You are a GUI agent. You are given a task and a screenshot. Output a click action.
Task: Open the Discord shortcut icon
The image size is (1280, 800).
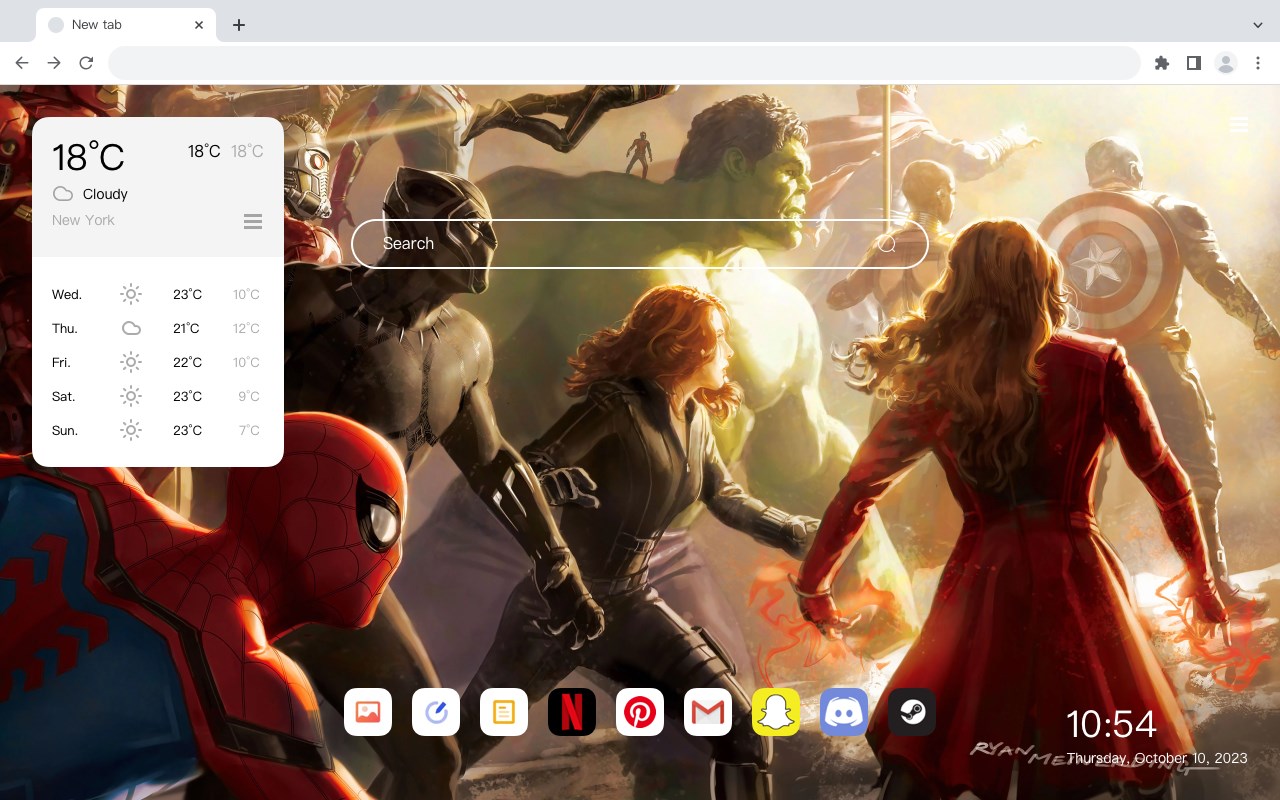click(844, 712)
